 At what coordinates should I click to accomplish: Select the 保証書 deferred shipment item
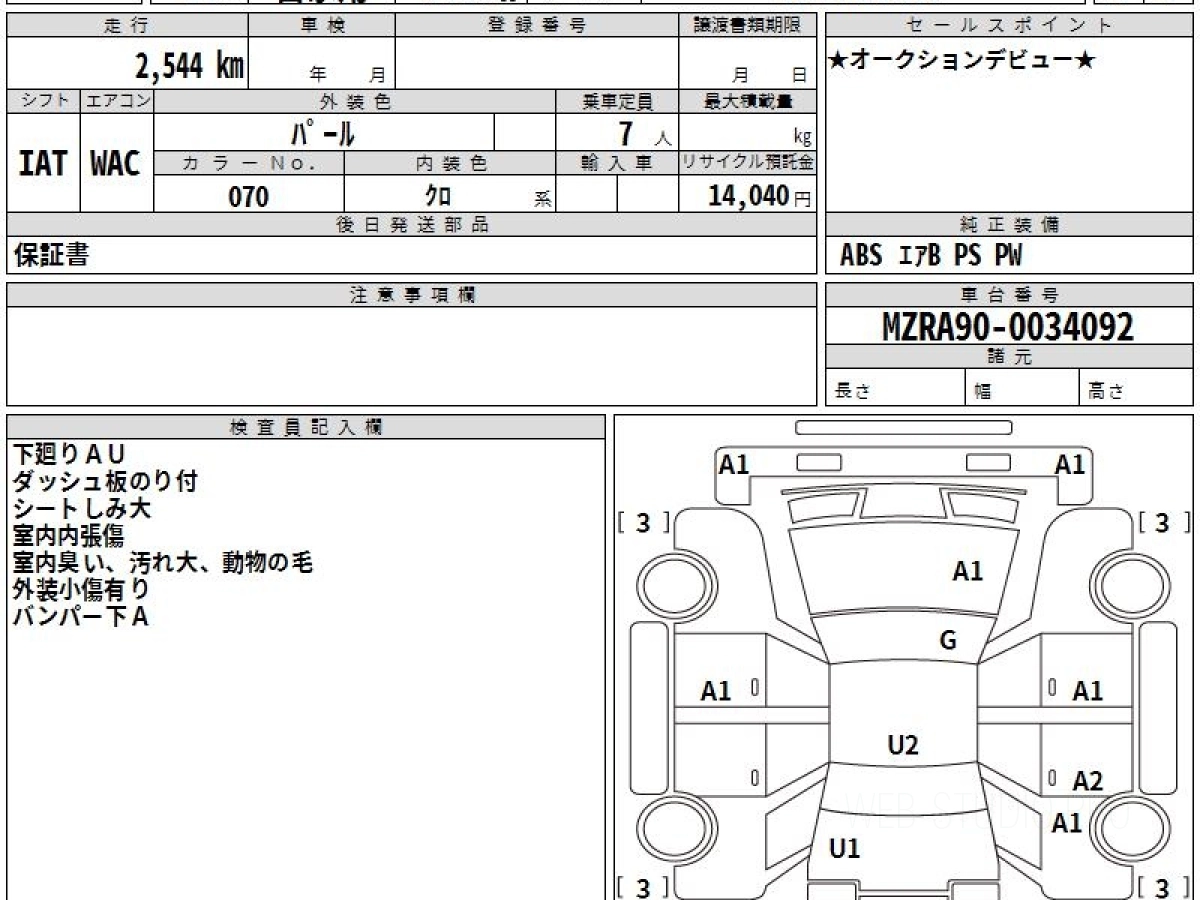[x=52, y=255]
